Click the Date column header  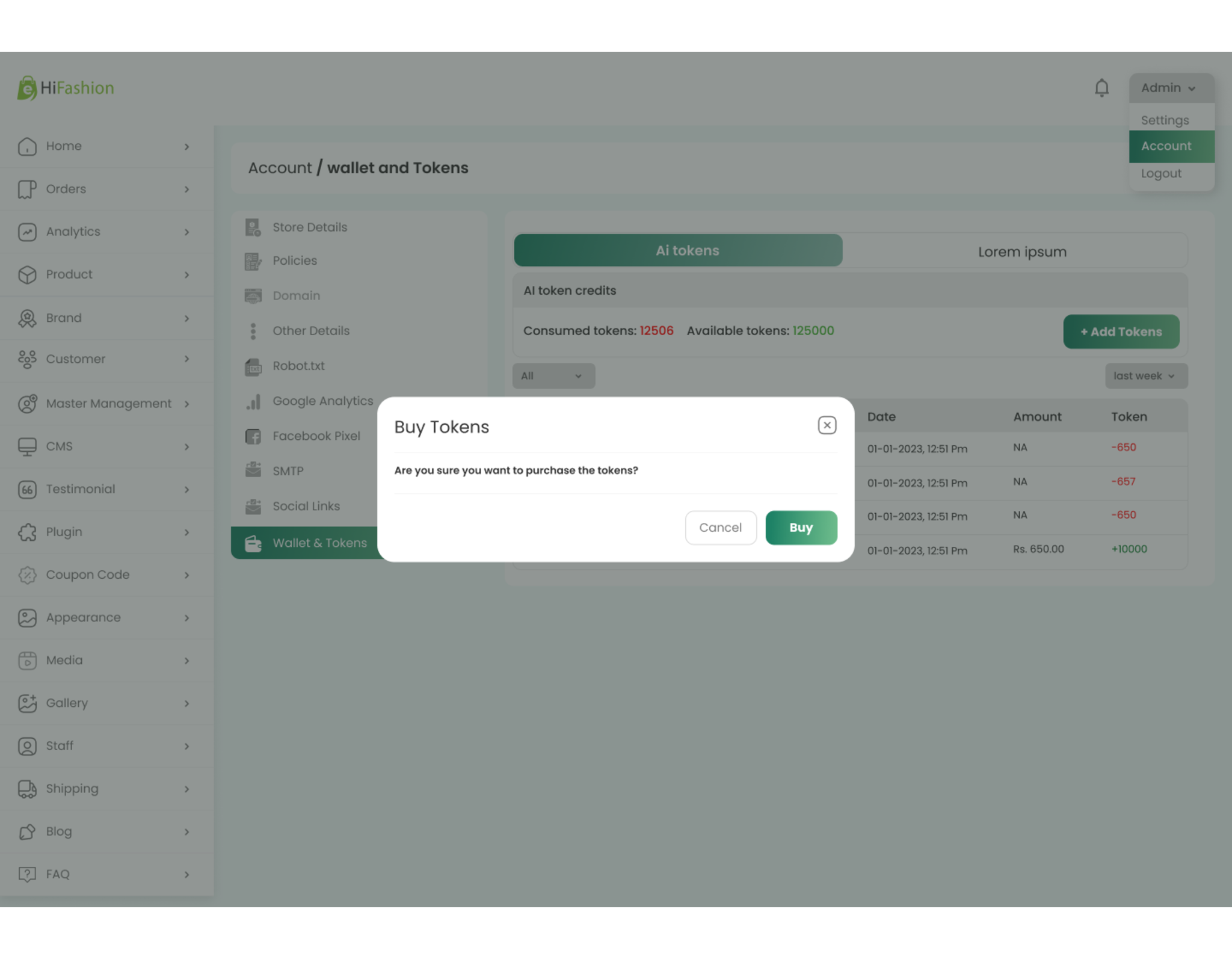pyautogui.click(x=881, y=416)
